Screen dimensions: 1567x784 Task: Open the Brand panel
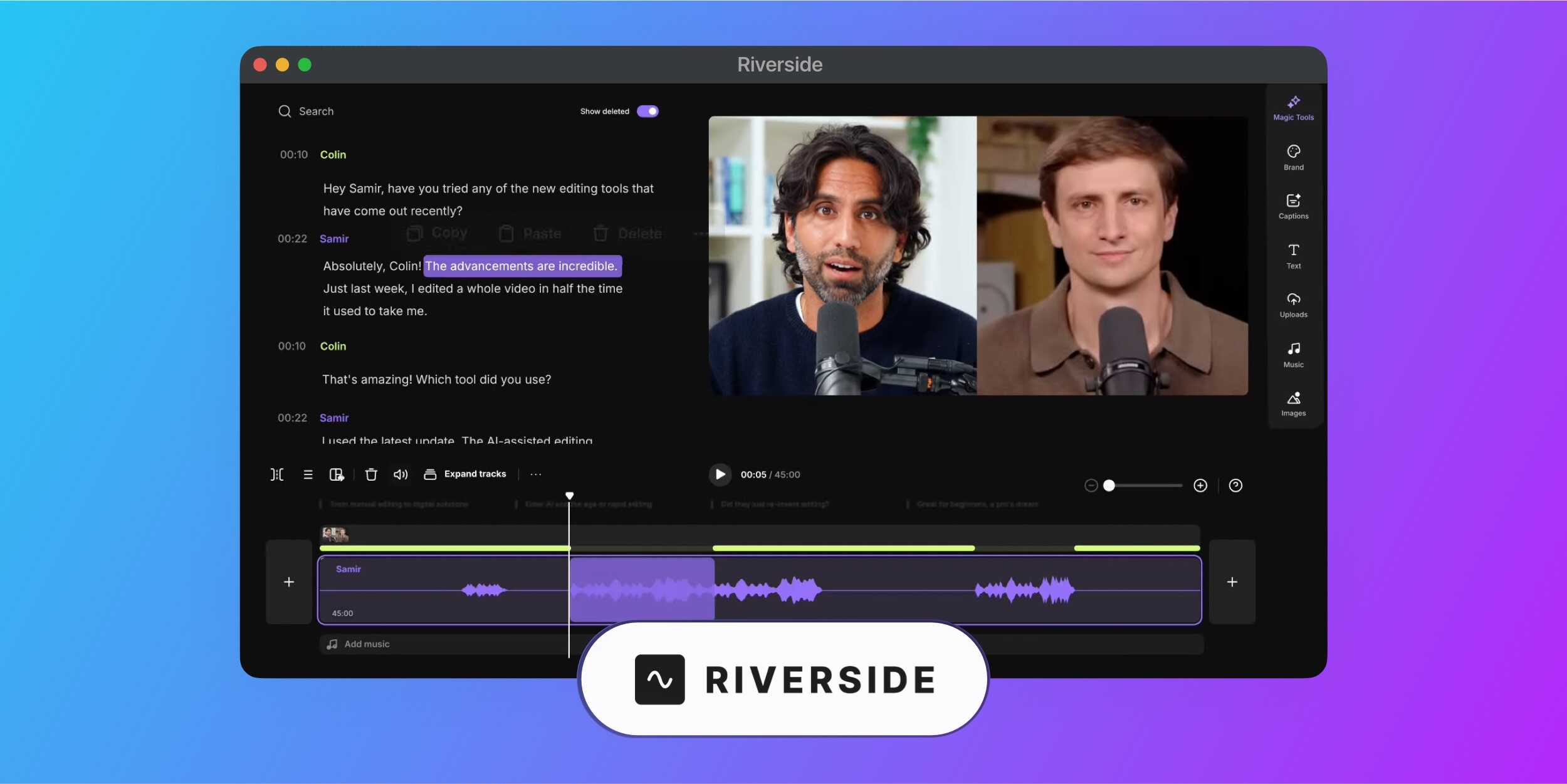[x=1293, y=158]
